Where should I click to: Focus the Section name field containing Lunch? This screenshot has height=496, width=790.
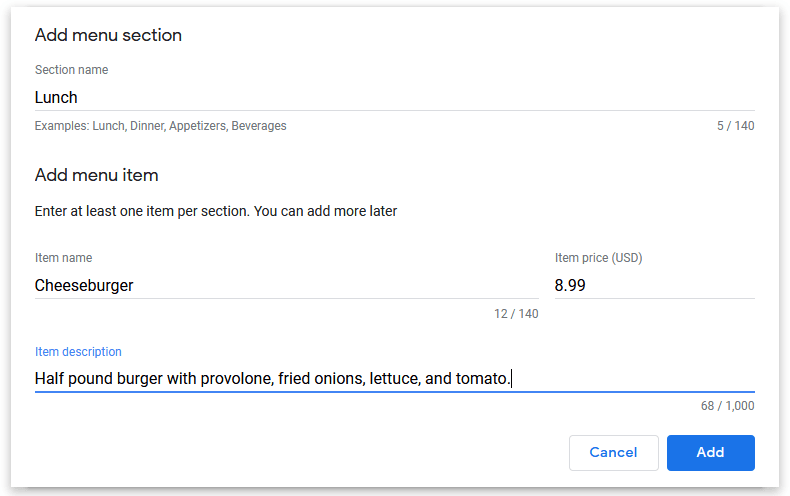[394, 97]
